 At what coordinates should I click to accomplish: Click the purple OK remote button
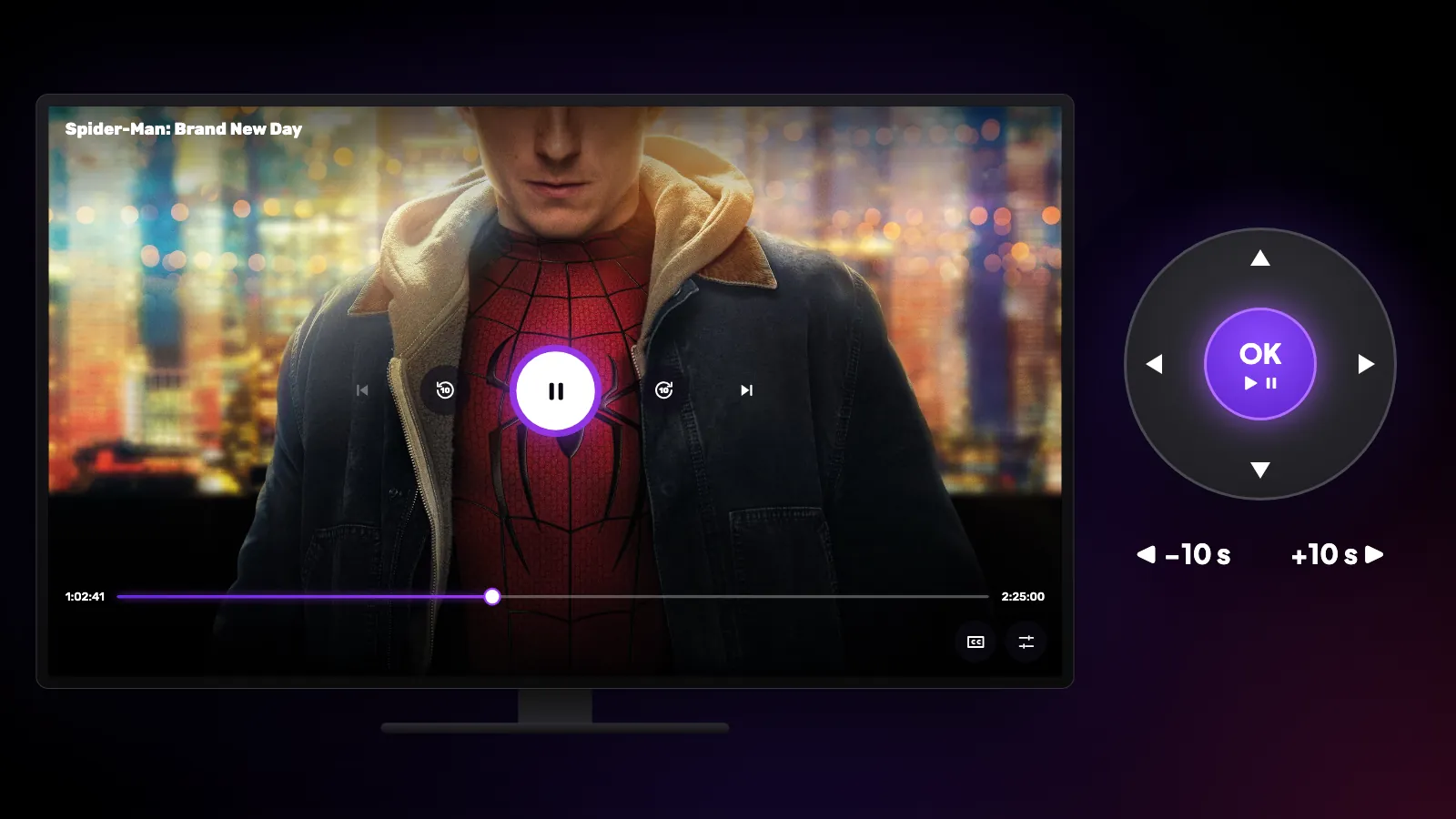click(1260, 364)
